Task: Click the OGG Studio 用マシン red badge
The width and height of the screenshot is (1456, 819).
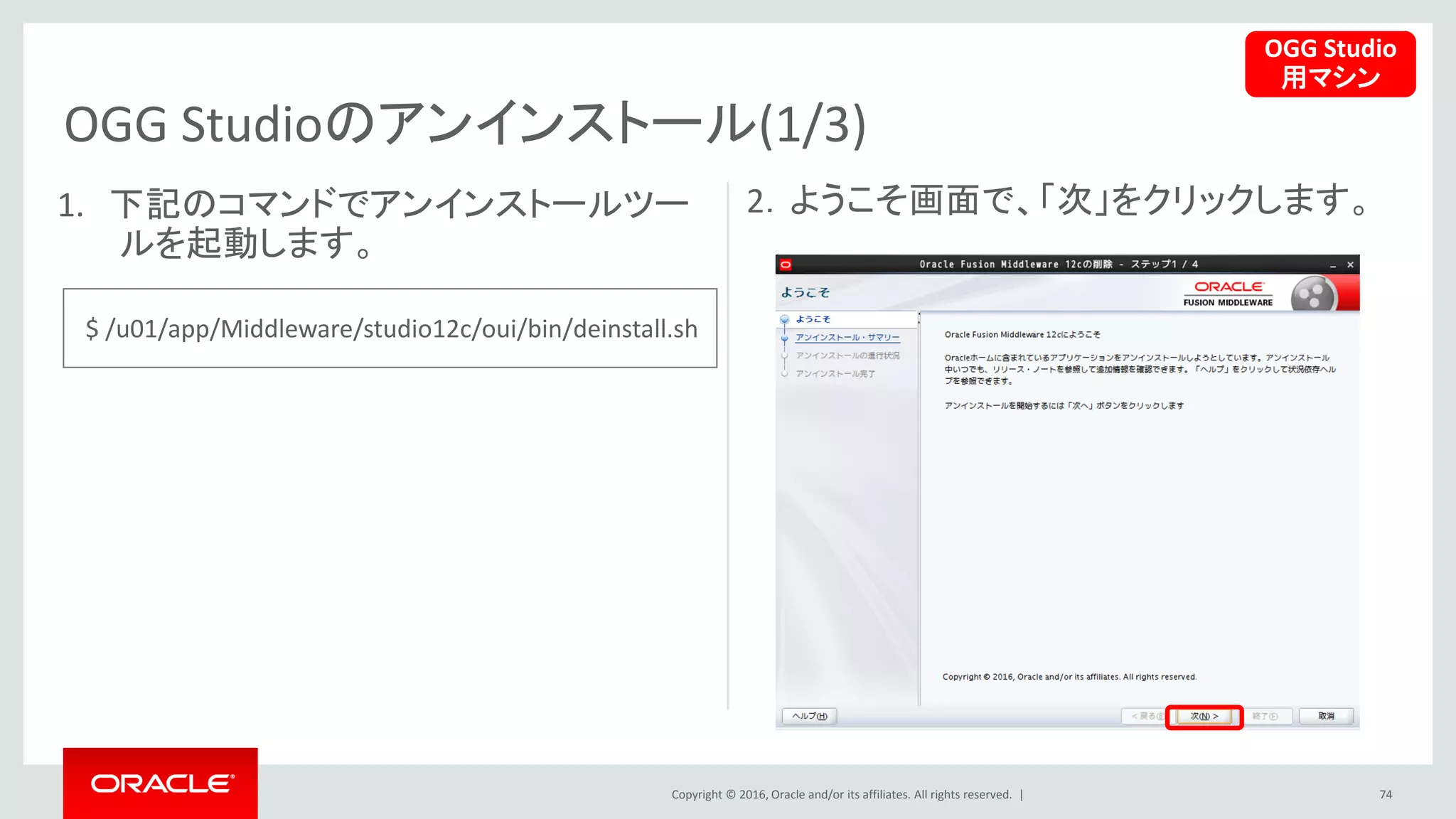Action: pos(1330,64)
